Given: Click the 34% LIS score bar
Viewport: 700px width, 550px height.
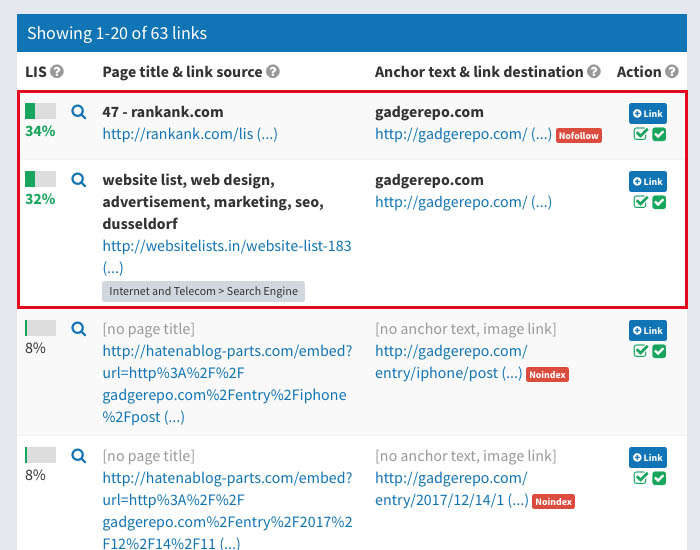Looking at the screenshot, I should (x=40, y=111).
